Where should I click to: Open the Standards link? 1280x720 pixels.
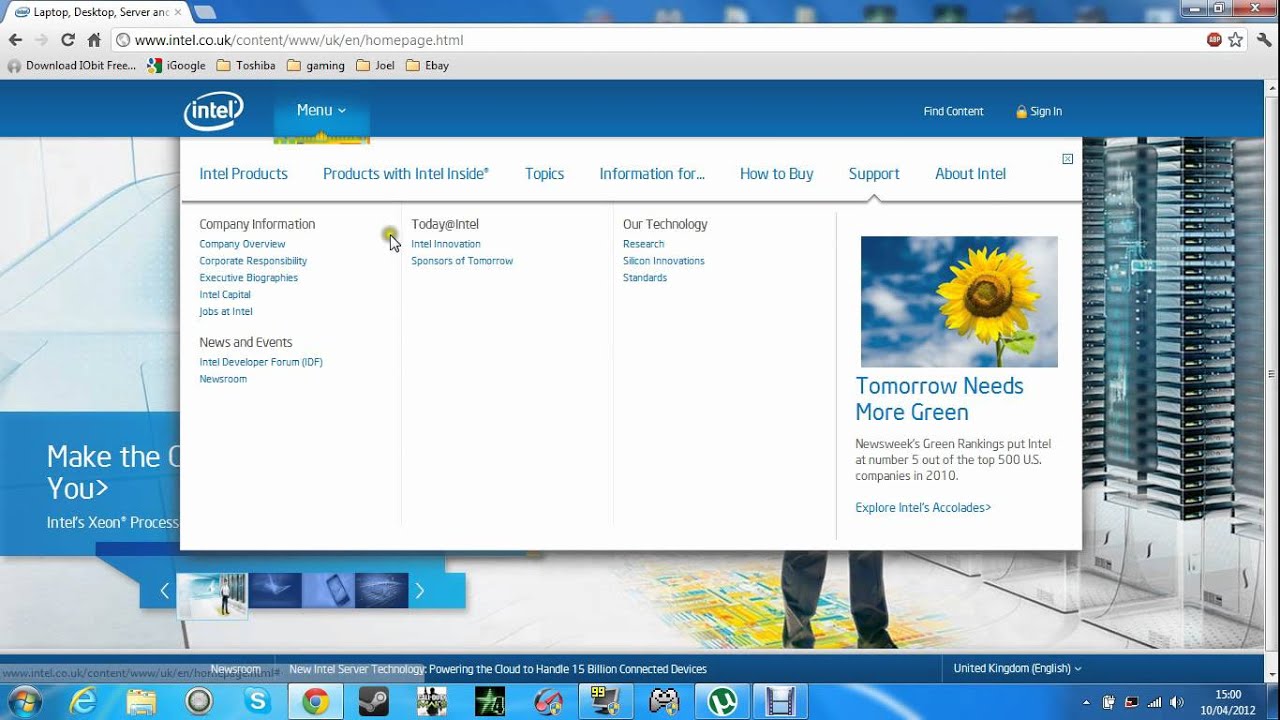[645, 278]
